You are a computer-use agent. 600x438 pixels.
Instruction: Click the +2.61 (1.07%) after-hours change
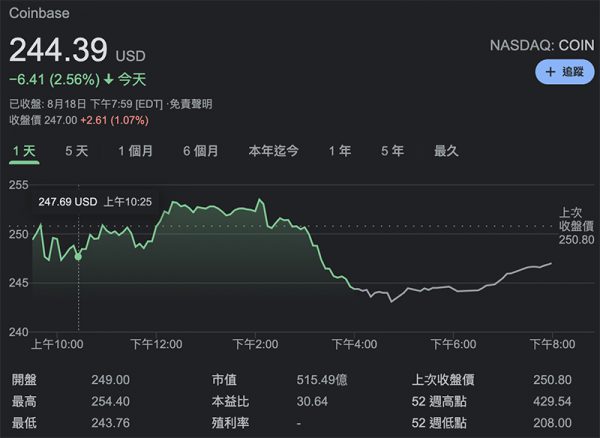click(x=114, y=120)
